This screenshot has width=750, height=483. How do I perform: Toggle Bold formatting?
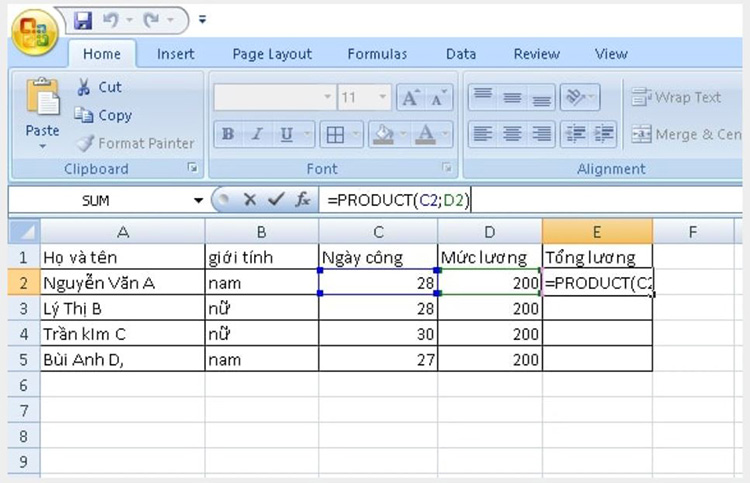point(228,134)
